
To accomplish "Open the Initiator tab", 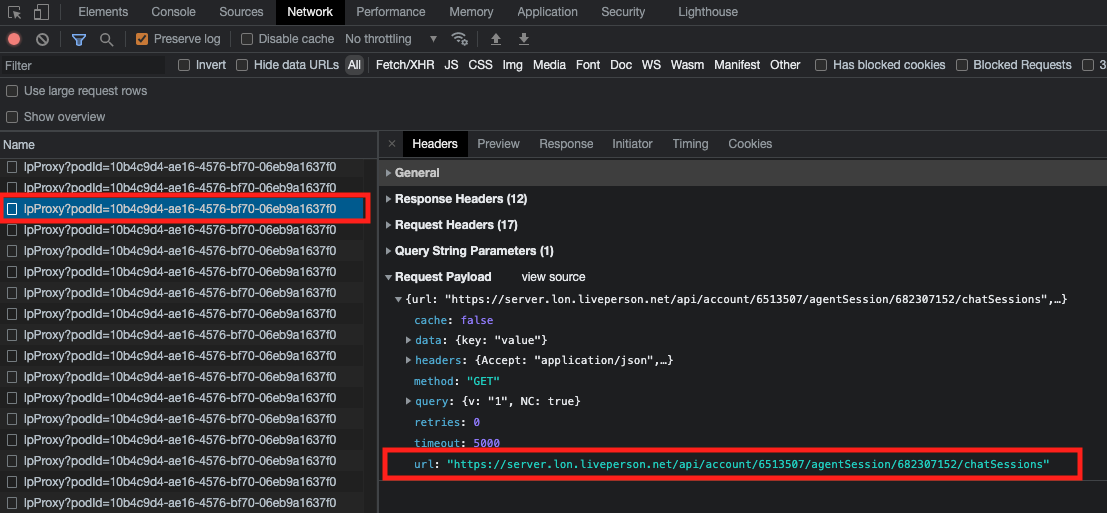I will click(633, 144).
